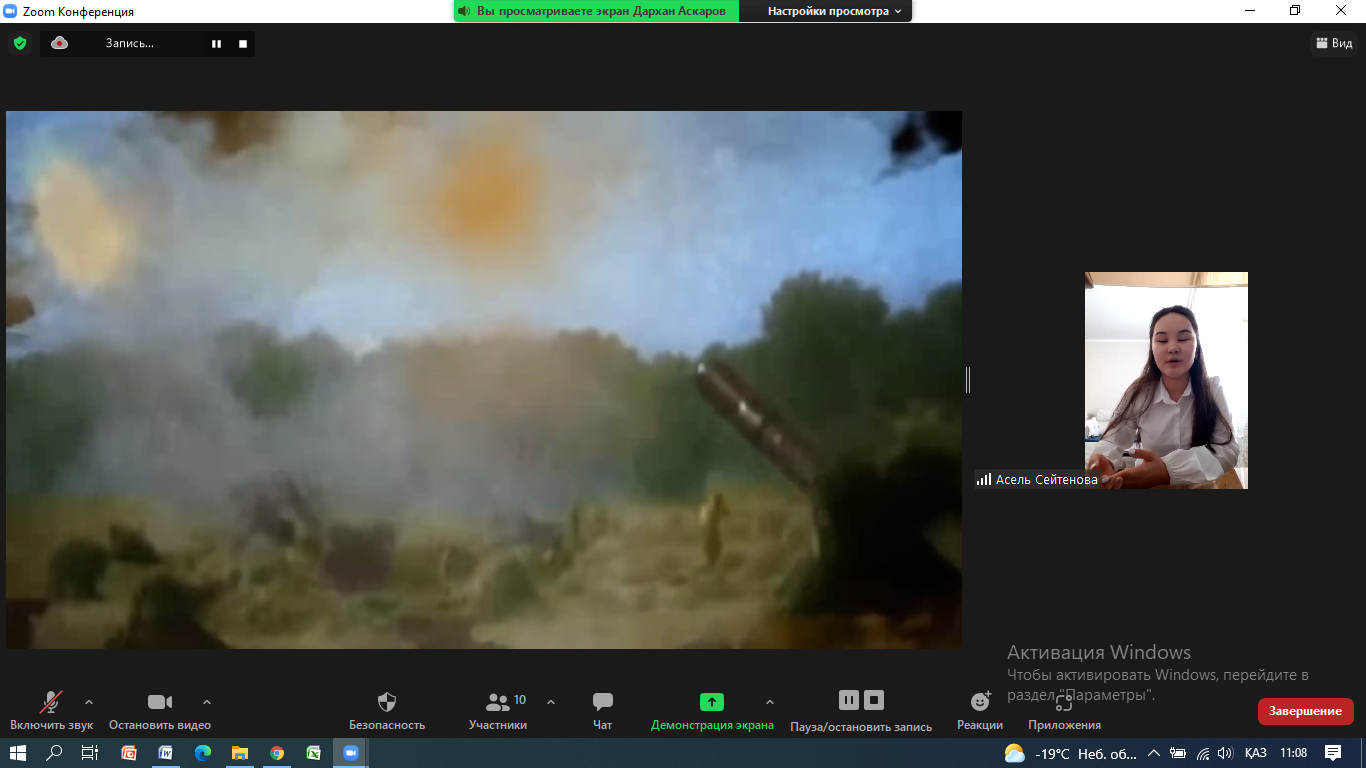
Task: Expand video options arrow next to camera
Action: 207,702
